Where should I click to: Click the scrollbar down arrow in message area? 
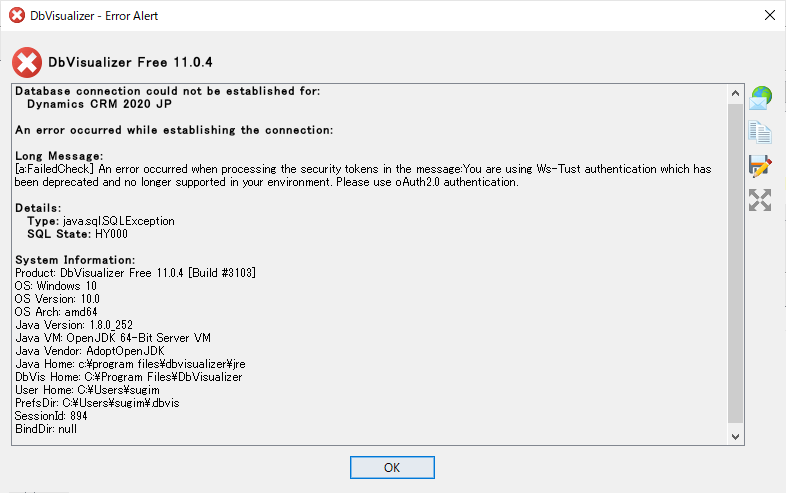tap(735, 436)
